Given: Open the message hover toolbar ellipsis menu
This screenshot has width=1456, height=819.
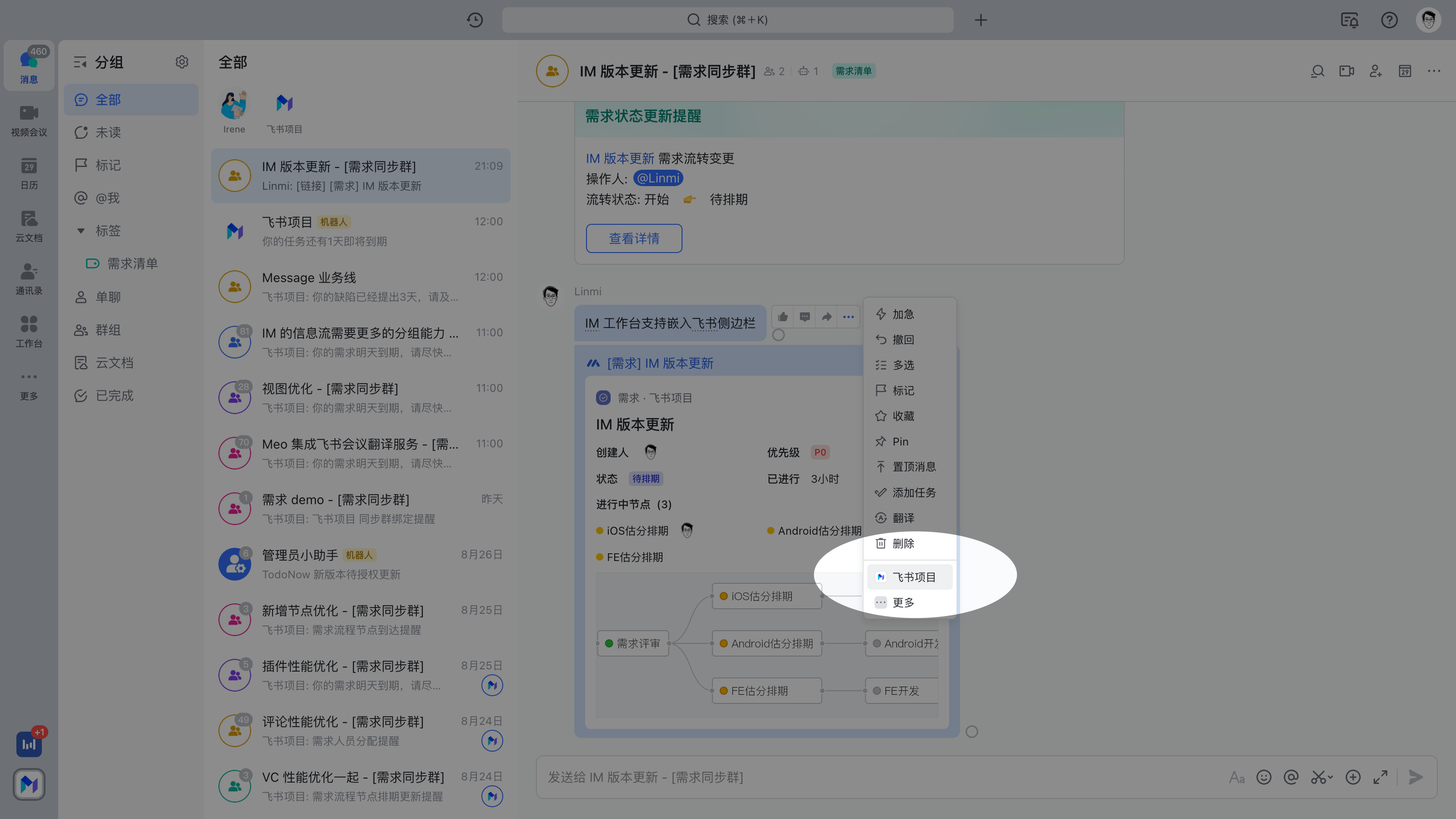Looking at the screenshot, I should tap(849, 317).
